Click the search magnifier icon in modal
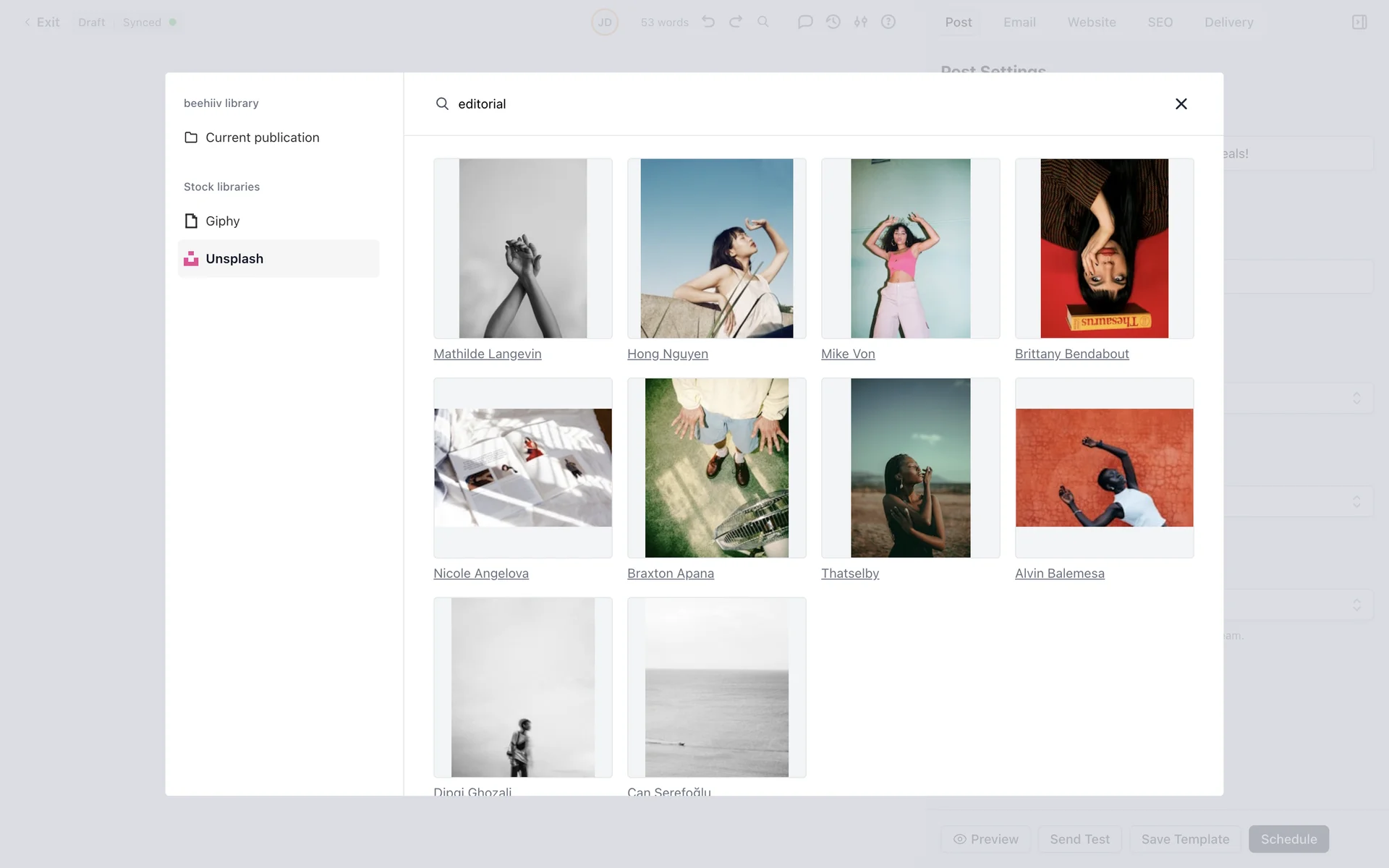The image size is (1389, 868). pos(442,104)
